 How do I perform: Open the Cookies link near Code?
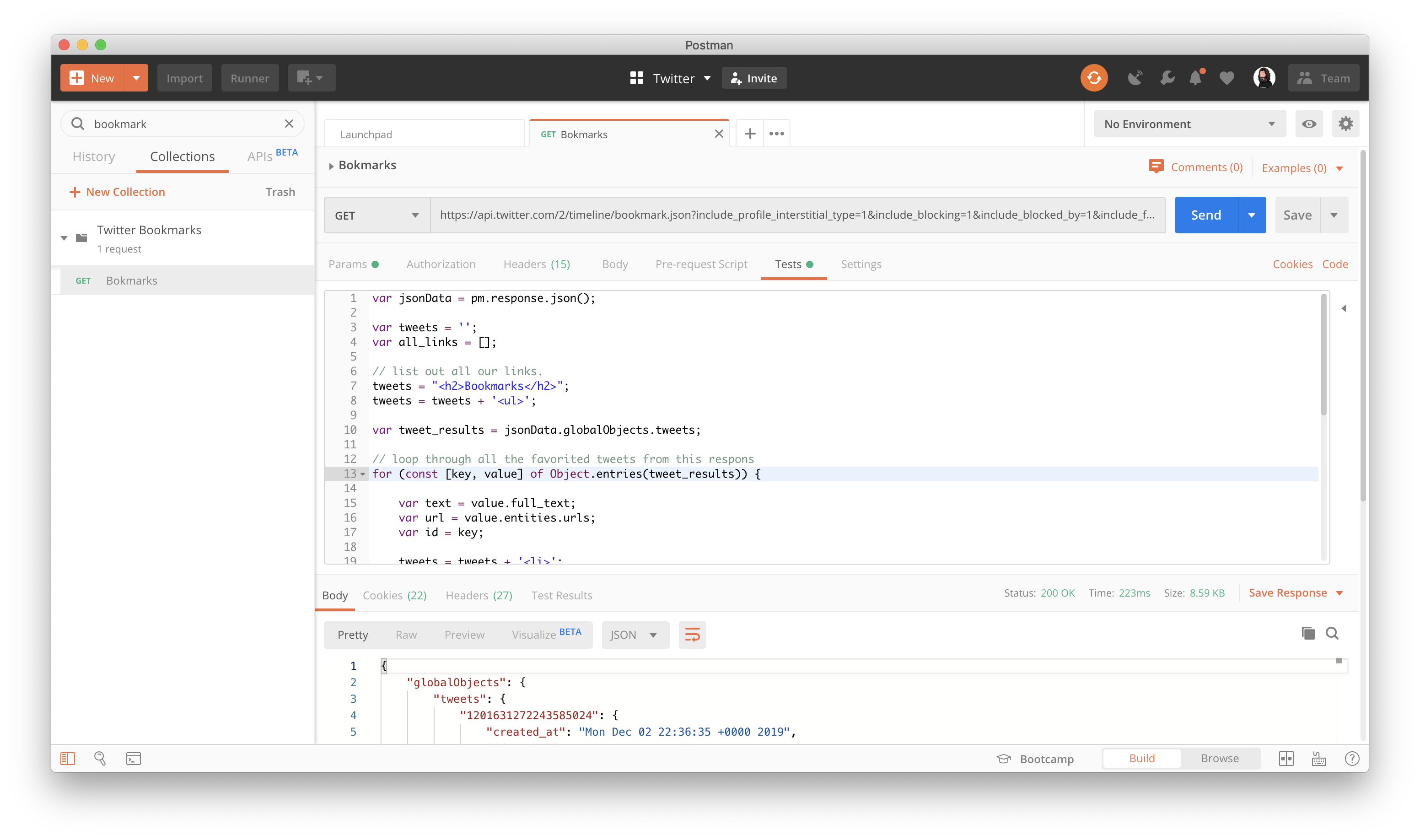tap(1292, 264)
